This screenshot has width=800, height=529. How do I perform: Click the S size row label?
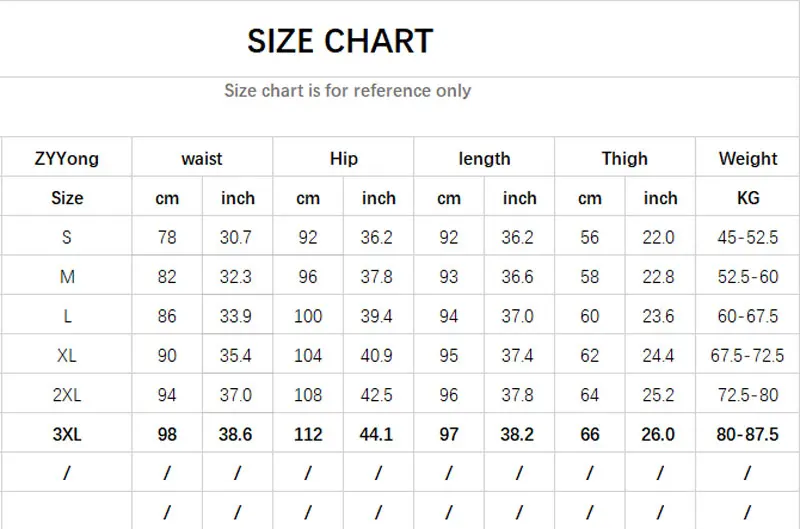tap(67, 237)
